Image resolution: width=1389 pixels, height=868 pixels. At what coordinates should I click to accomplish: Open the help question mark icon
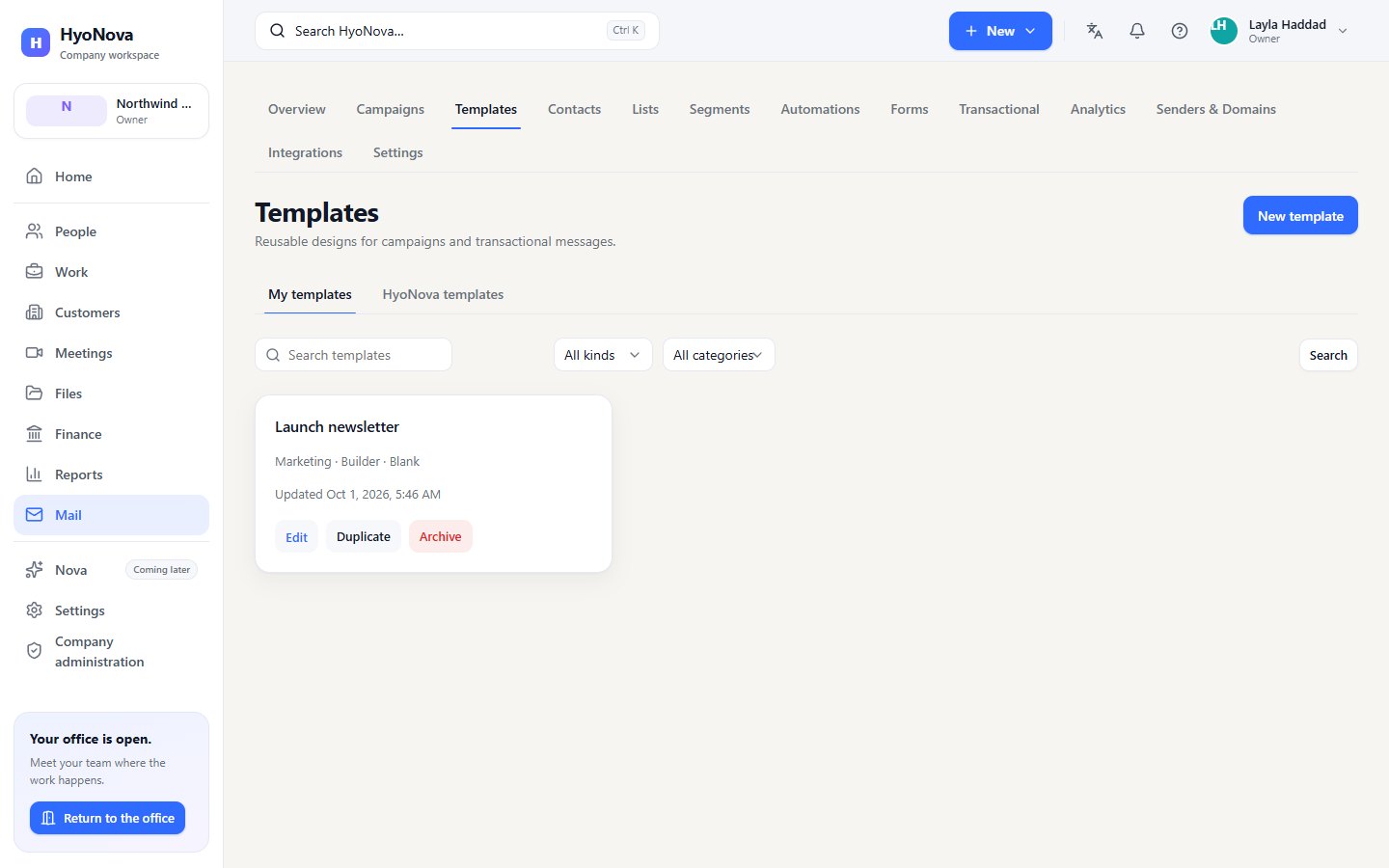pyautogui.click(x=1180, y=31)
